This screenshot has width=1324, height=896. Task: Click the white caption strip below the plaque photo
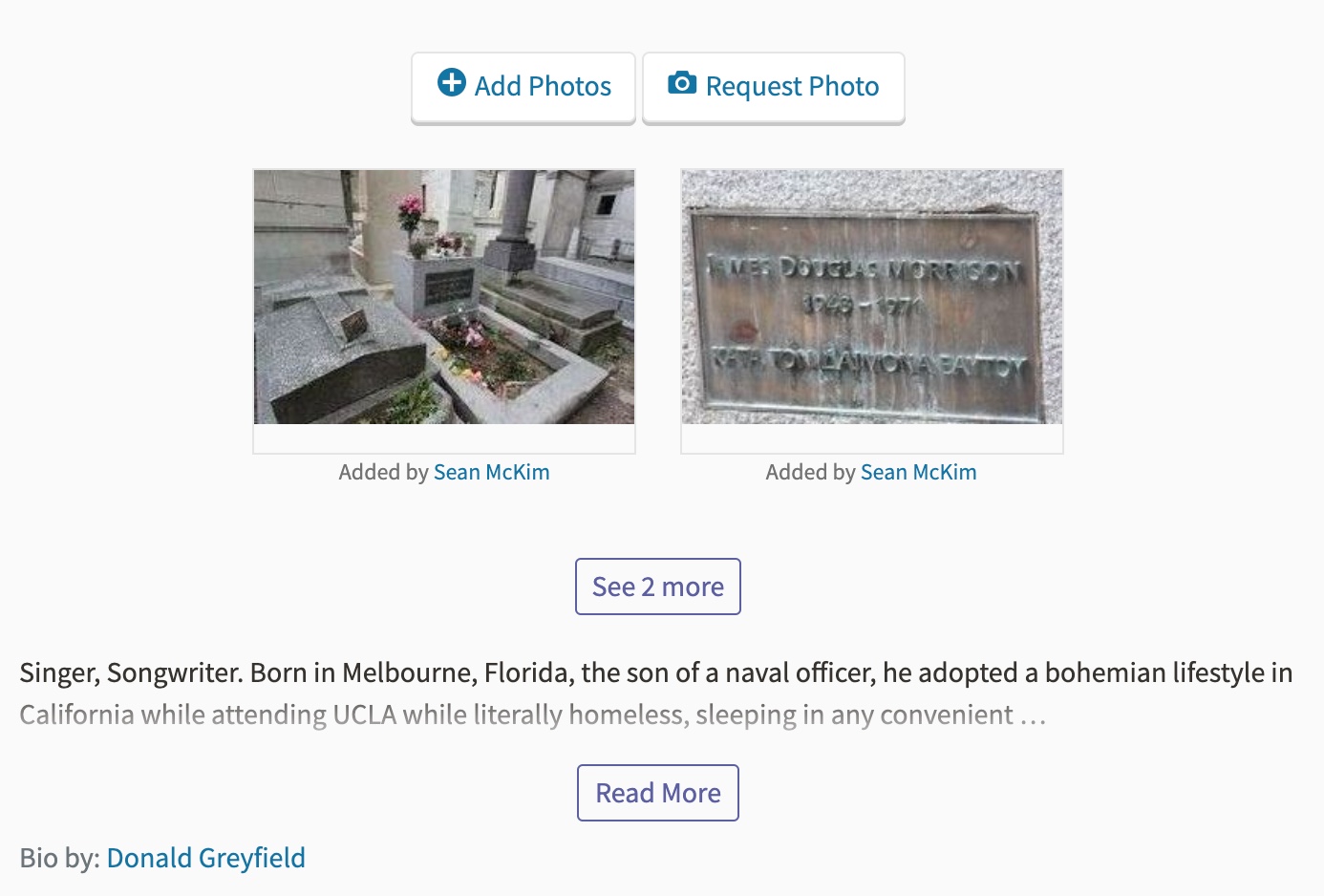point(871,438)
